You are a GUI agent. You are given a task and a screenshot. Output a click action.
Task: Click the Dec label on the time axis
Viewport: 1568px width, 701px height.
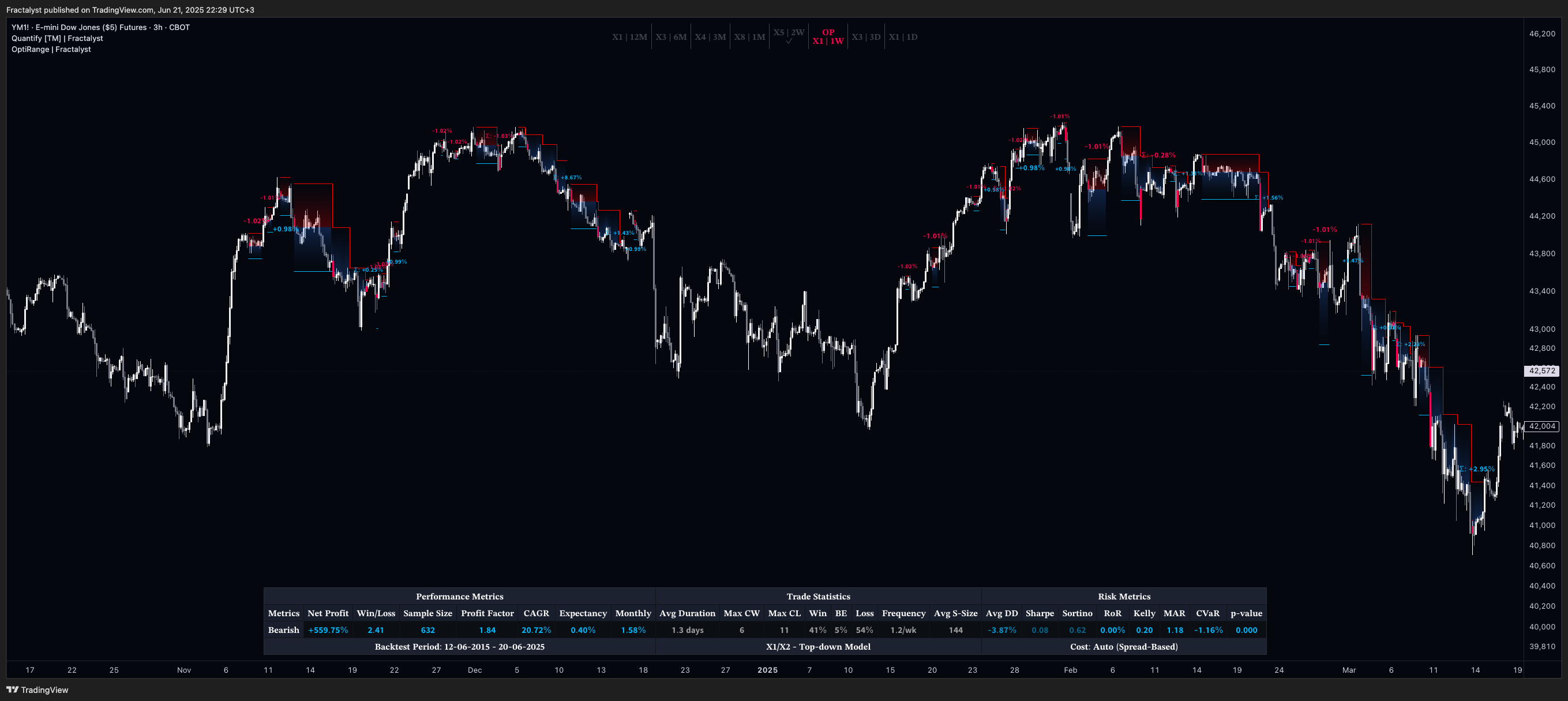(x=475, y=669)
